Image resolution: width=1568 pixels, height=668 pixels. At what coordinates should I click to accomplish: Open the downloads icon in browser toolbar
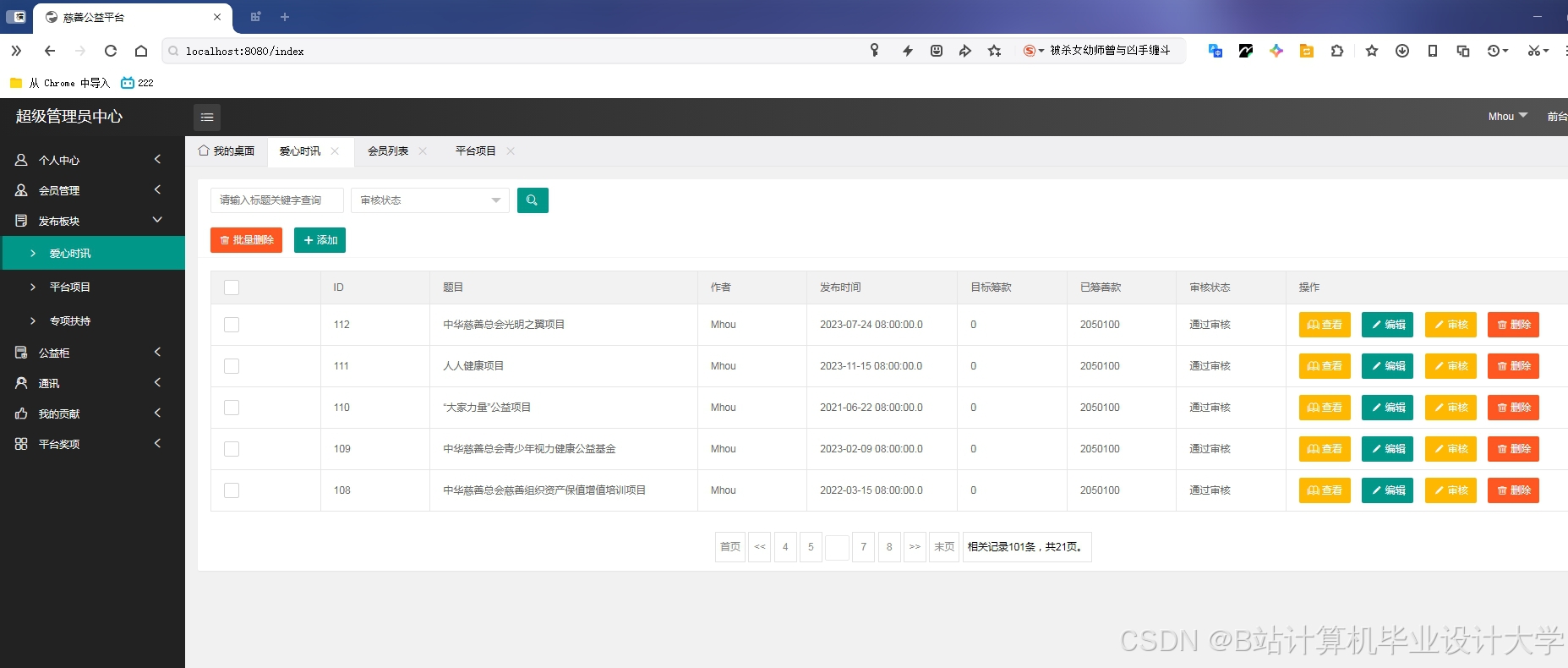(1402, 51)
